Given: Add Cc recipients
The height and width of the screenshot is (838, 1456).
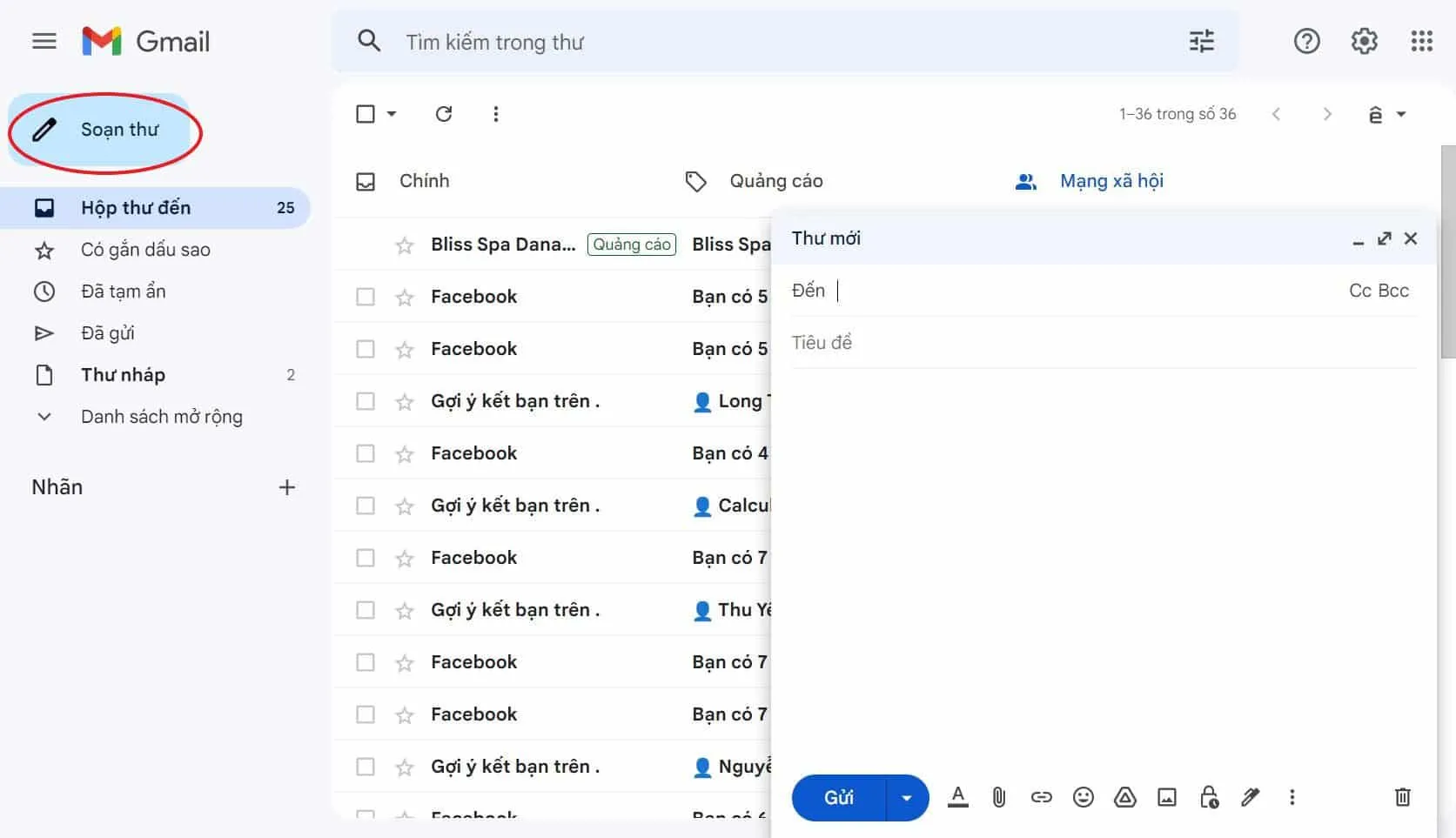Looking at the screenshot, I should coord(1359,291).
